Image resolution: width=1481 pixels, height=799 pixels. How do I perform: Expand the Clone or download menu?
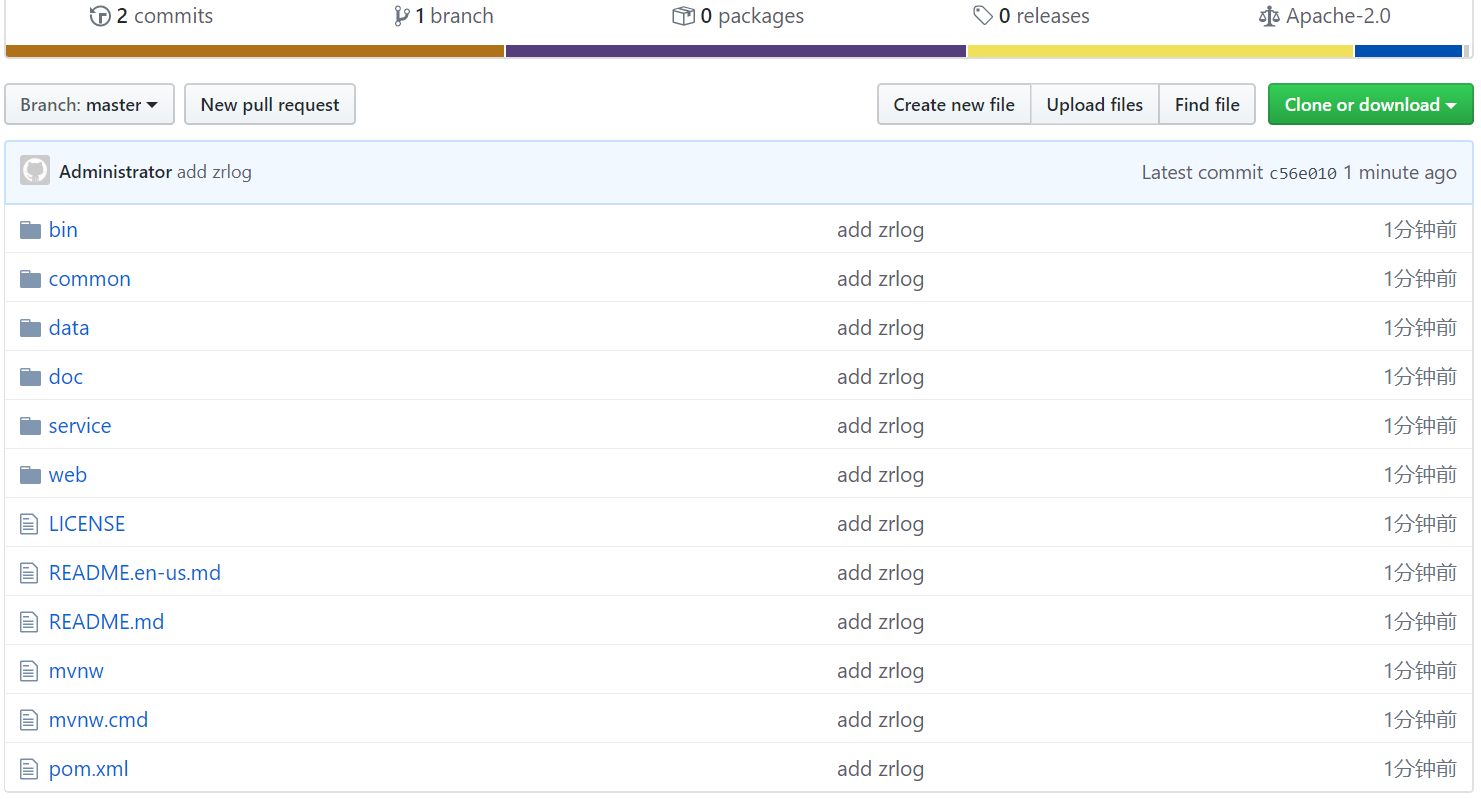1370,104
